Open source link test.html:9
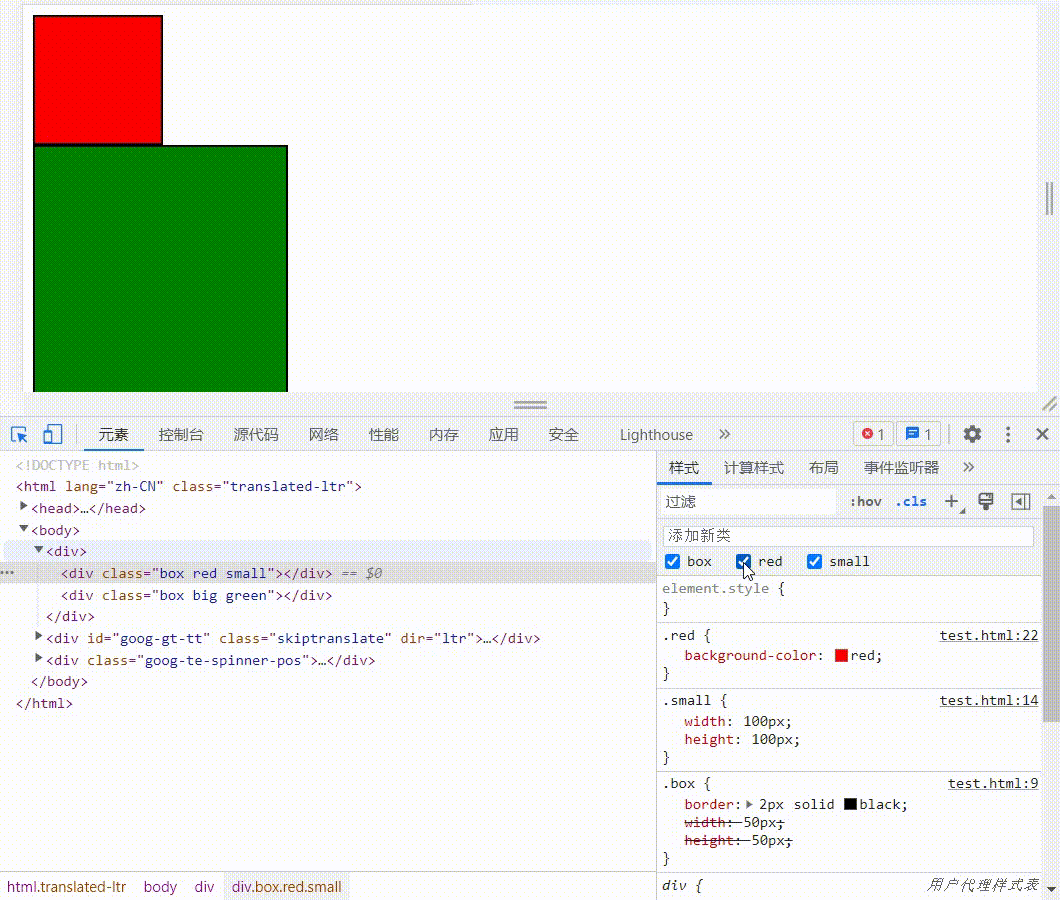This screenshot has width=1060, height=900. 992,783
